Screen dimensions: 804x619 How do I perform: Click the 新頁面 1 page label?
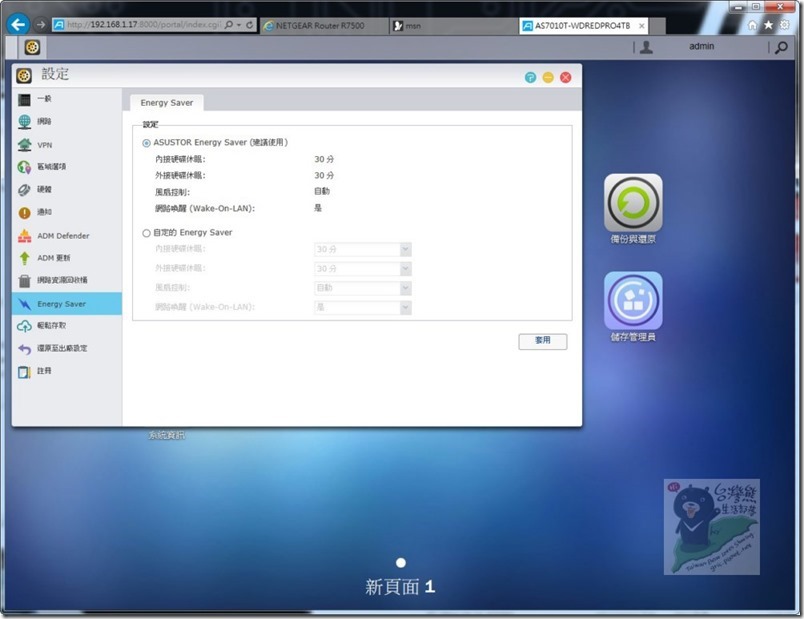400,587
